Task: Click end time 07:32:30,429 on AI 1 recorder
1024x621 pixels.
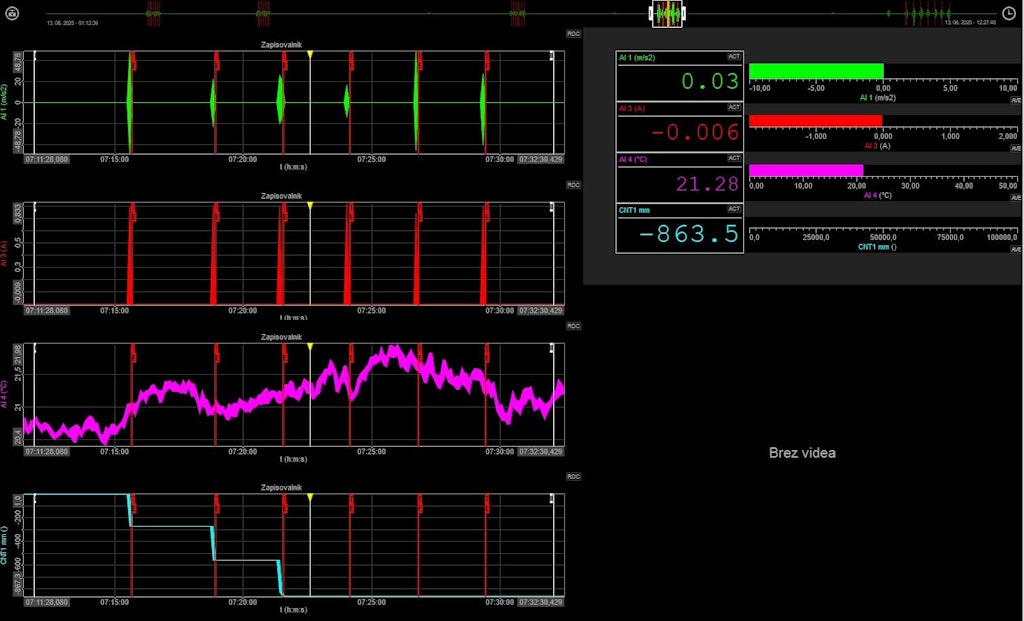Action: pos(541,159)
